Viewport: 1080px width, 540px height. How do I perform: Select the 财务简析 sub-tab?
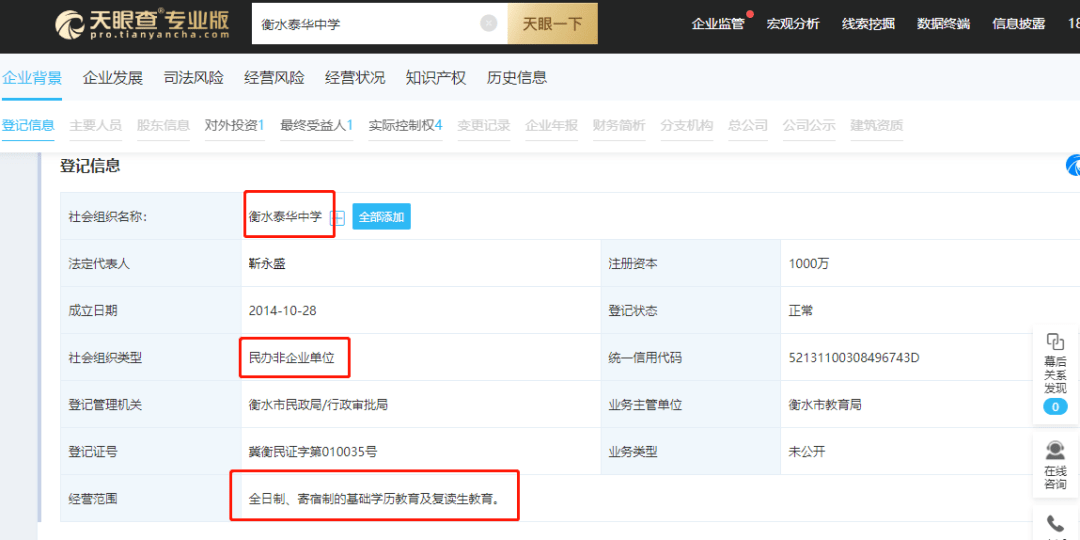coord(619,125)
